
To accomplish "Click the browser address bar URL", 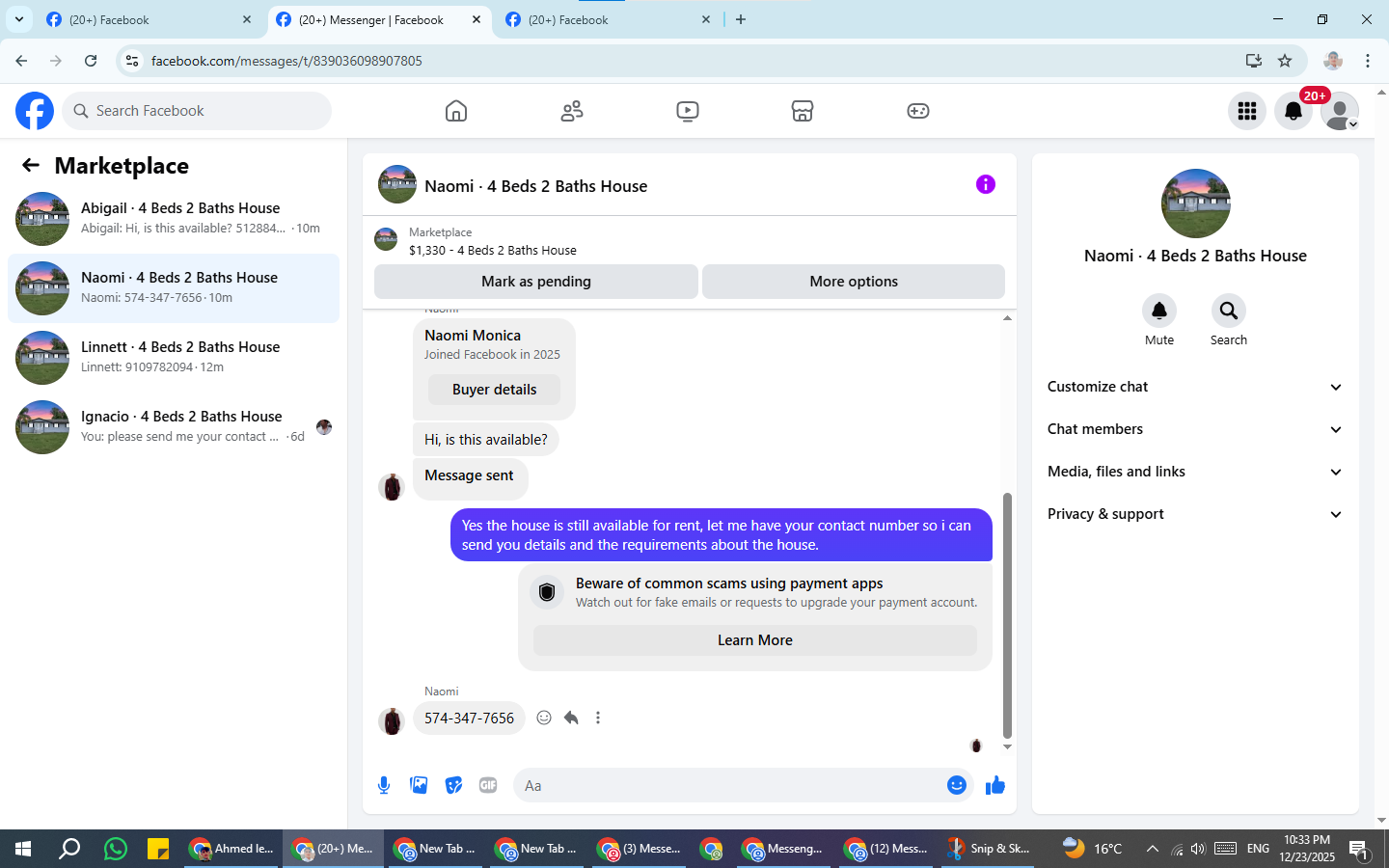I will pyautogui.click(x=286, y=61).
